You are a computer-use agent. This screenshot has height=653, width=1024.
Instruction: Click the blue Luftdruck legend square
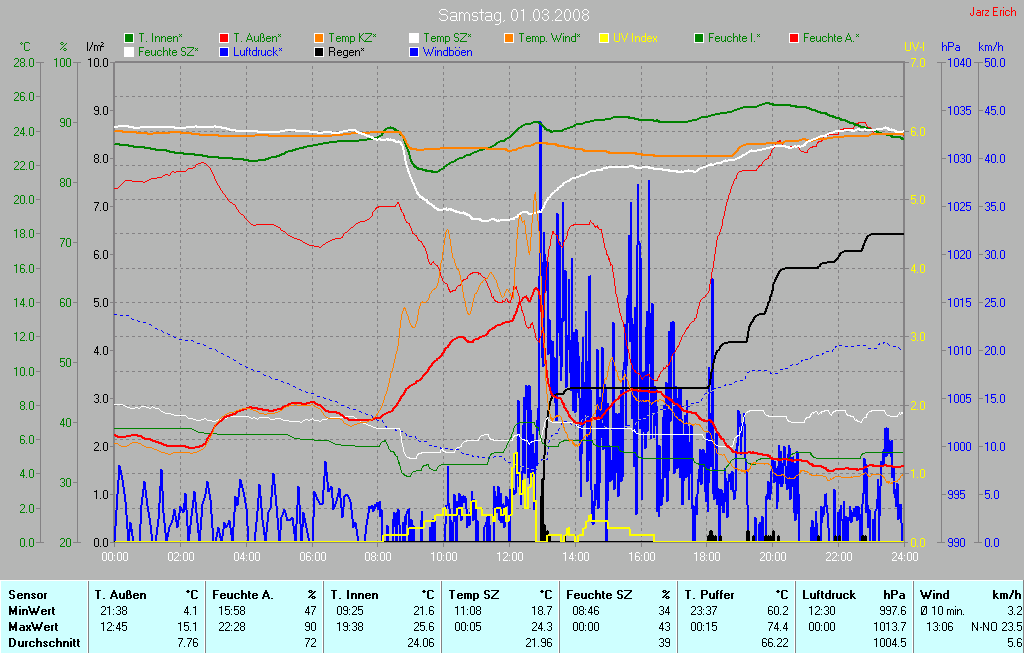click(x=224, y=51)
